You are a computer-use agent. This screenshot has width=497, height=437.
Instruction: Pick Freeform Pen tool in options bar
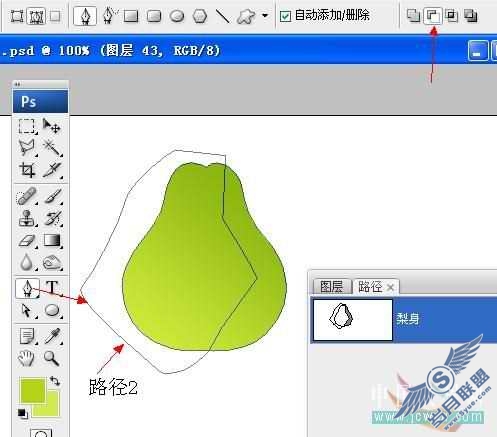pyautogui.click(x=109, y=15)
